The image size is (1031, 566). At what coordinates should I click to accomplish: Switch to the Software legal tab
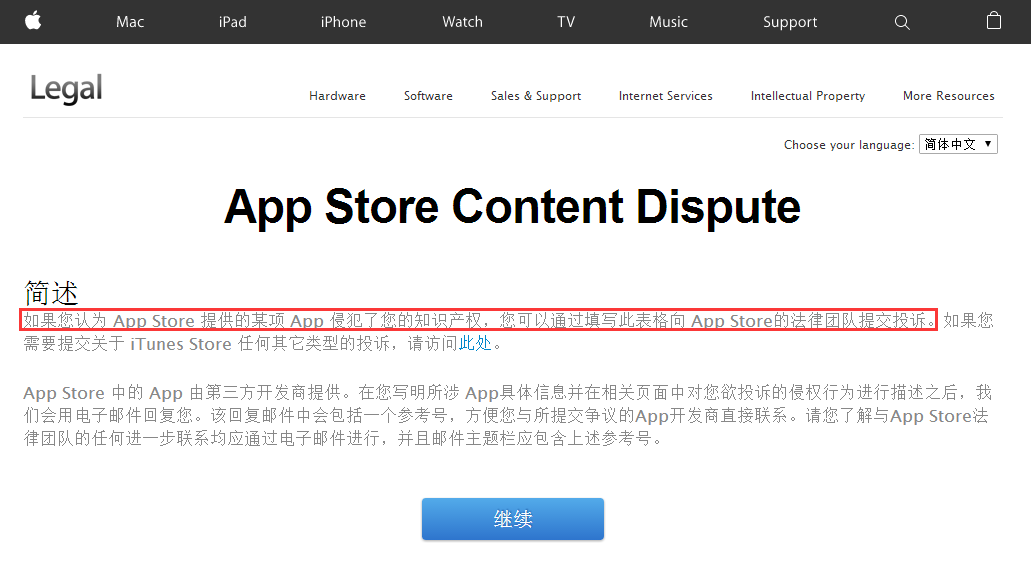point(428,96)
